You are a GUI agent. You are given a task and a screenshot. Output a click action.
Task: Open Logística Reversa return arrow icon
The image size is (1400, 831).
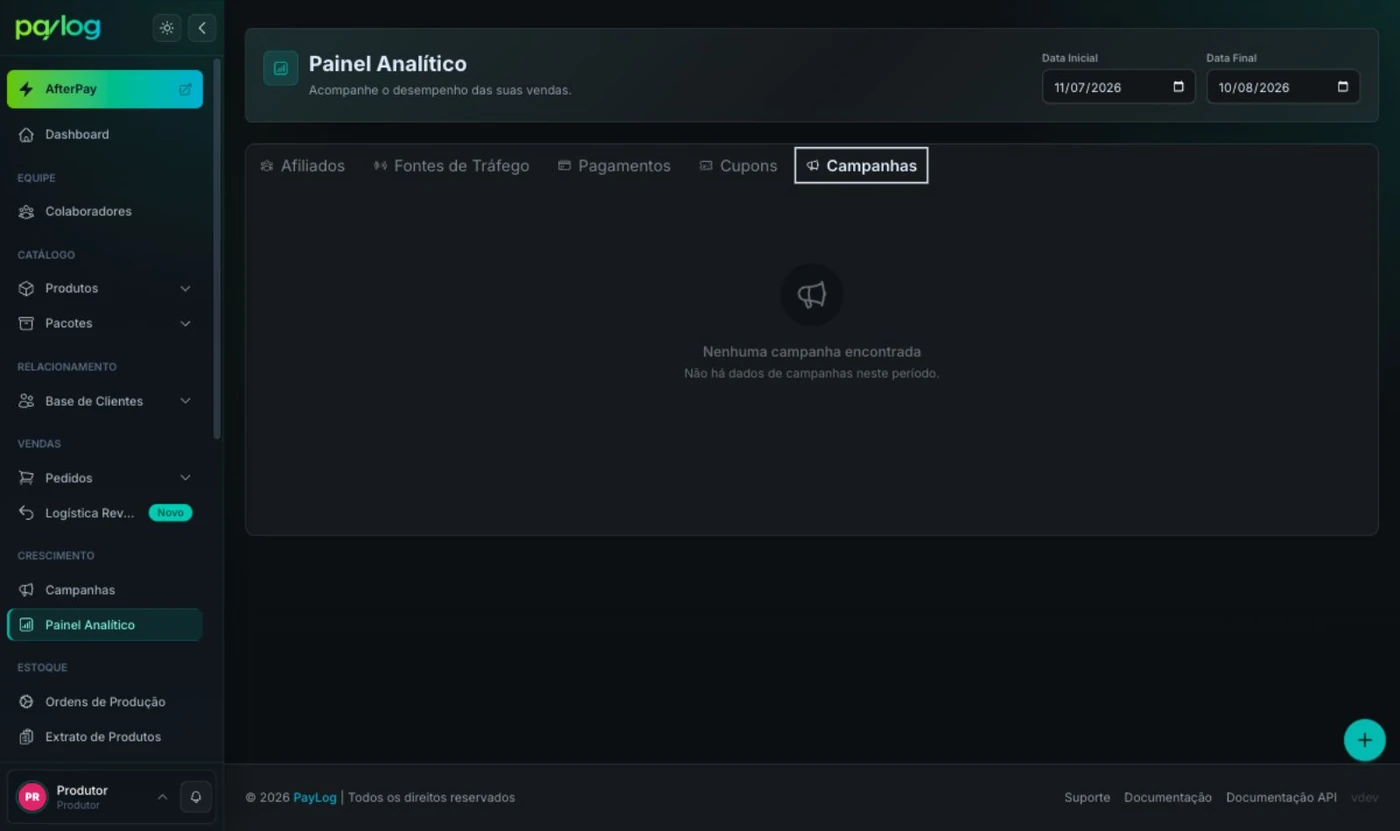(26, 513)
